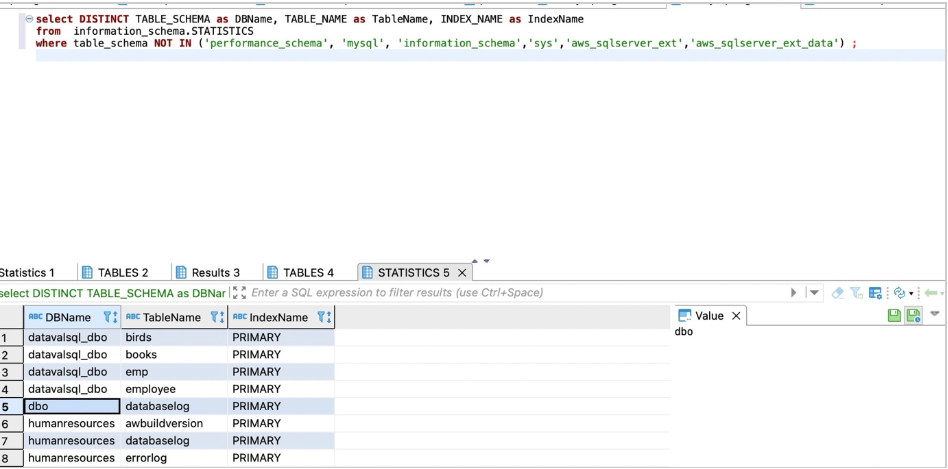Open the Value panel view menu arrow
Image resolution: width=948 pixels, height=469 pixels.
pyautogui.click(x=935, y=313)
